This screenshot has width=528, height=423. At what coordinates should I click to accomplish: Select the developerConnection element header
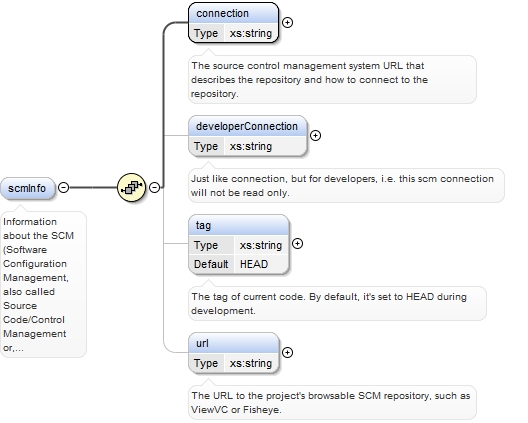248,127
